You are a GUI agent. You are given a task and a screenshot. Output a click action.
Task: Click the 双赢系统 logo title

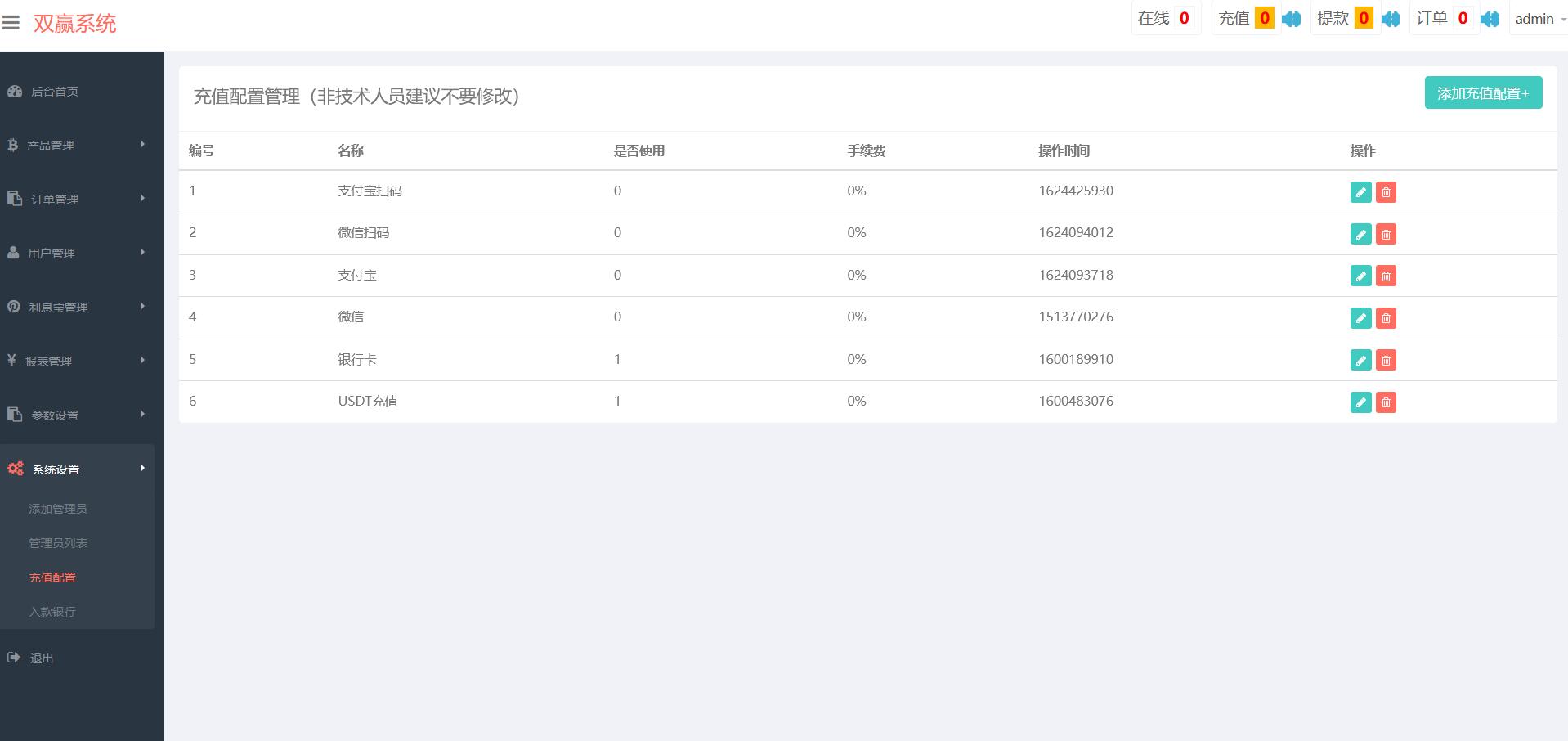coord(75,24)
